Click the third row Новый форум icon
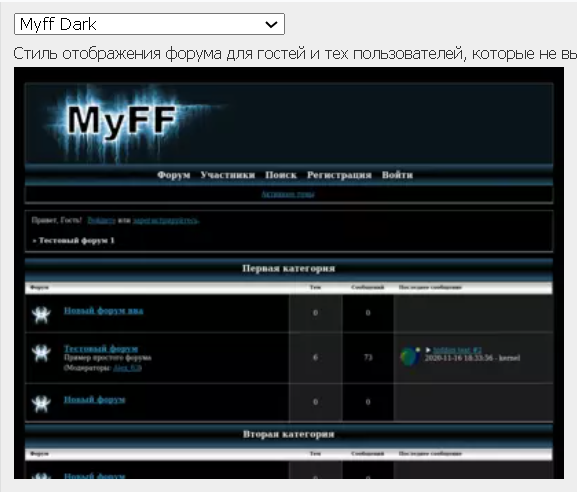This screenshot has height=492, width=577. coord(41,403)
